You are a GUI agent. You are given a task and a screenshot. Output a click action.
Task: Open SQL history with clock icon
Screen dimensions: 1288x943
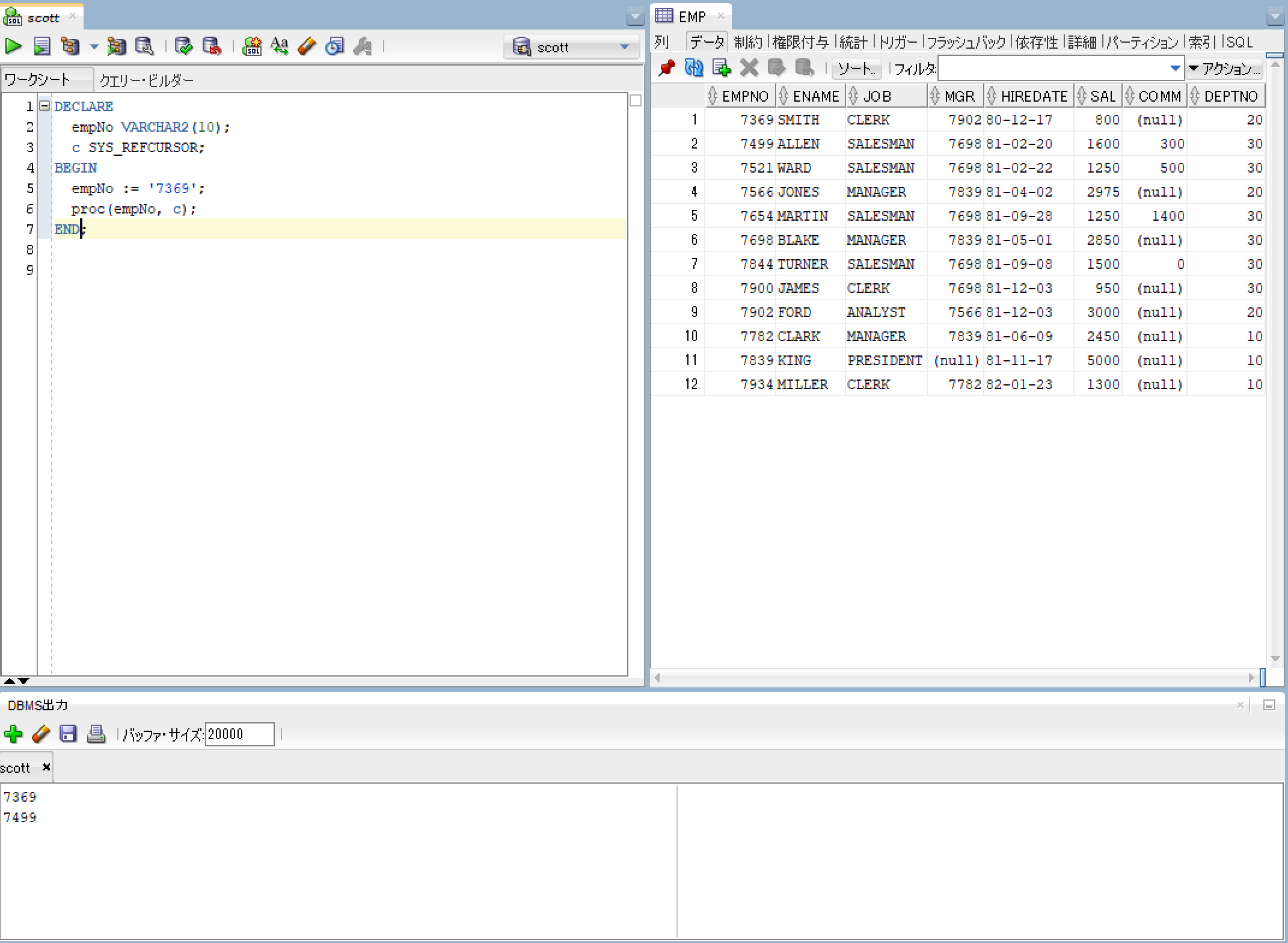334,46
